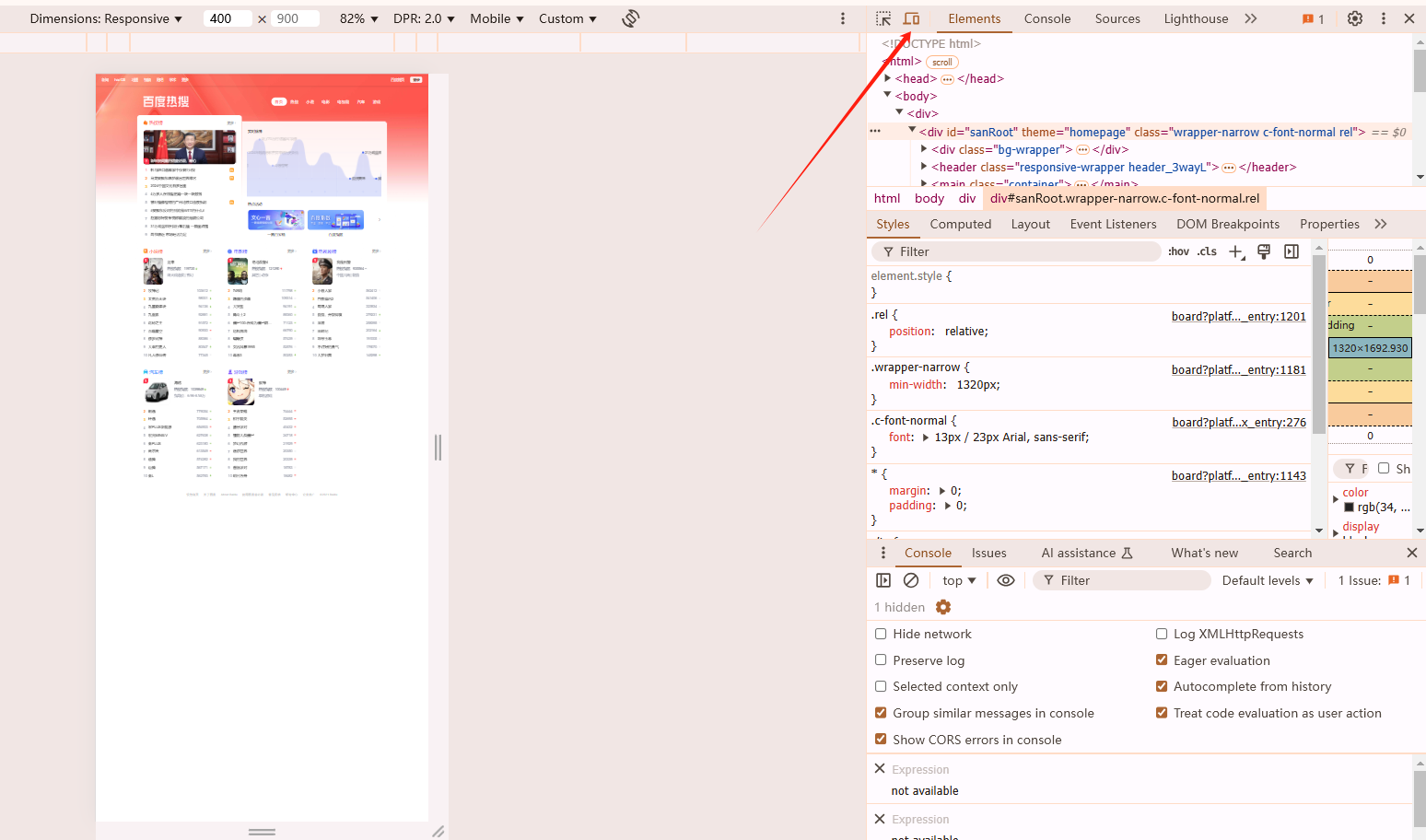
Task: Open Event Listeners tab
Action: click(x=1113, y=224)
